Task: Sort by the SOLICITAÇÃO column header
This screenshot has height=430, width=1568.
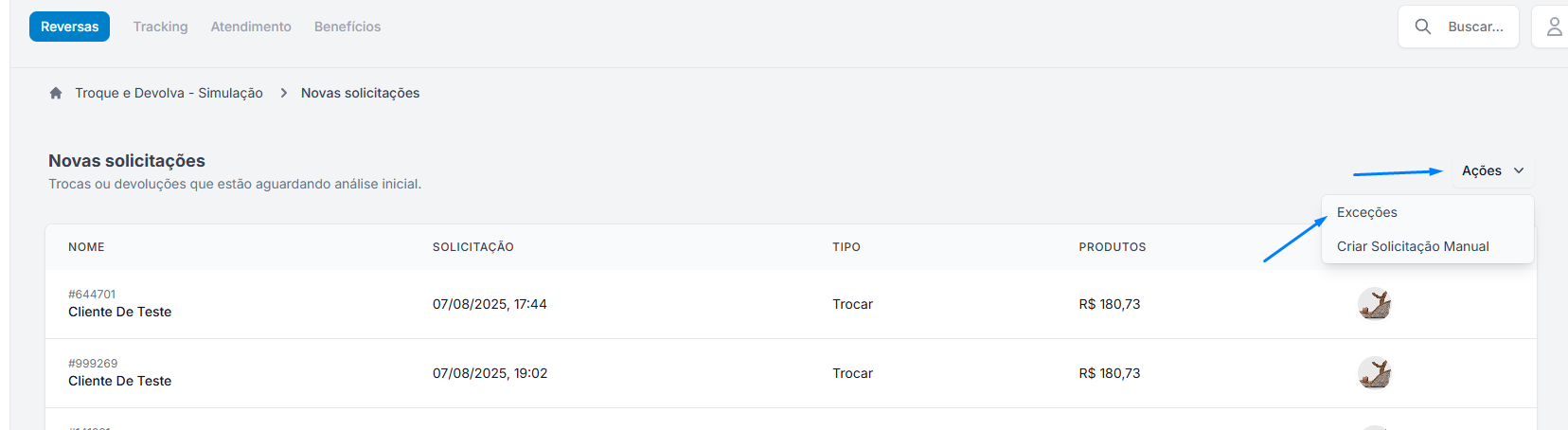Action: tap(473, 247)
